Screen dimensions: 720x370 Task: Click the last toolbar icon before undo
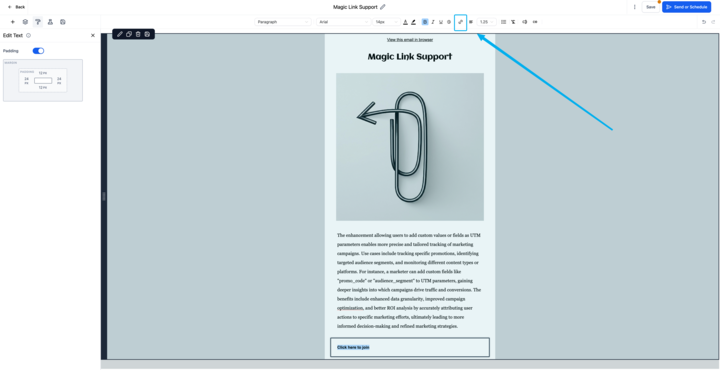click(535, 22)
